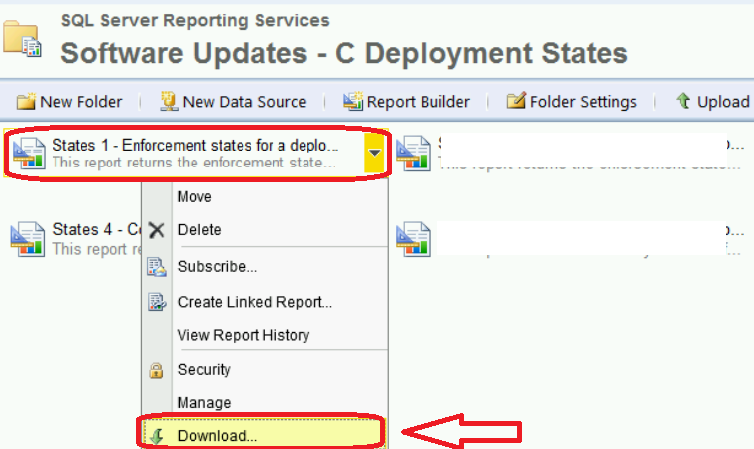Screen dimensions: 754x449
Task: Open the States 1 report dropdown arrow
Action: click(x=374, y=153)
